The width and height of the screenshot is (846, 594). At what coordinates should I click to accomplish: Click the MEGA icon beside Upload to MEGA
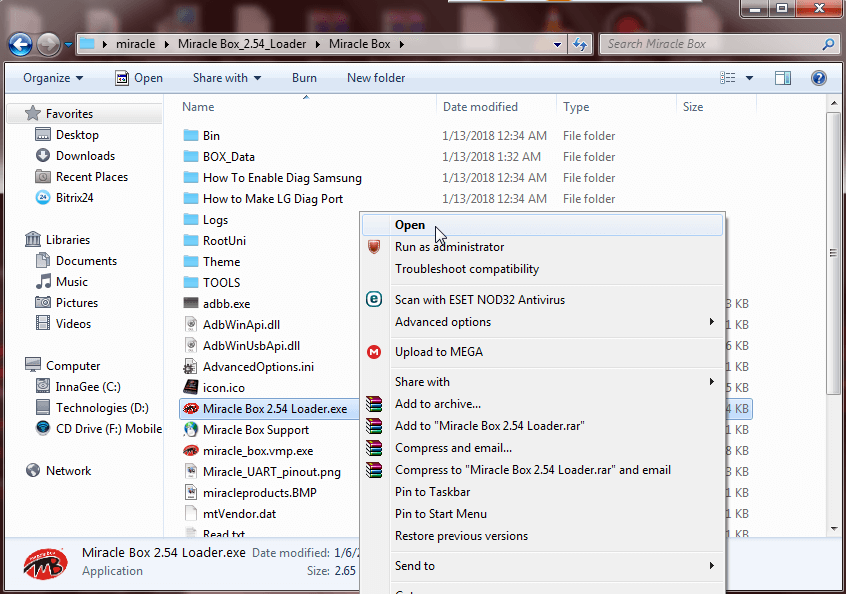374,352
